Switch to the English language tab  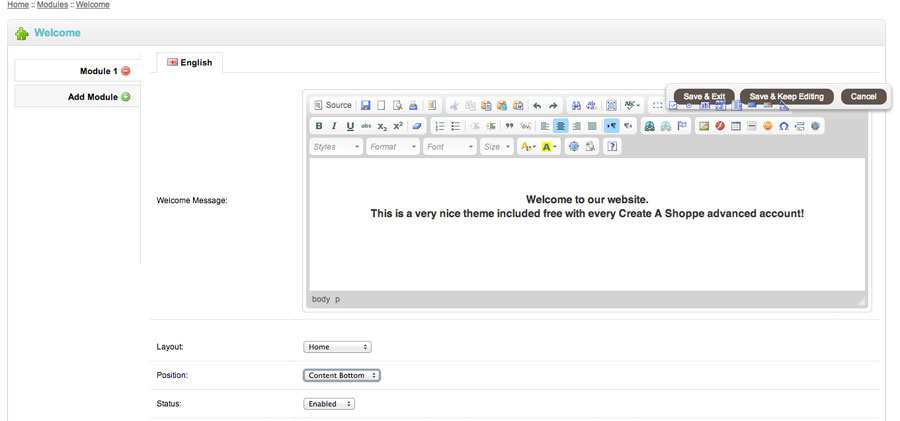(x=190, y=63)
